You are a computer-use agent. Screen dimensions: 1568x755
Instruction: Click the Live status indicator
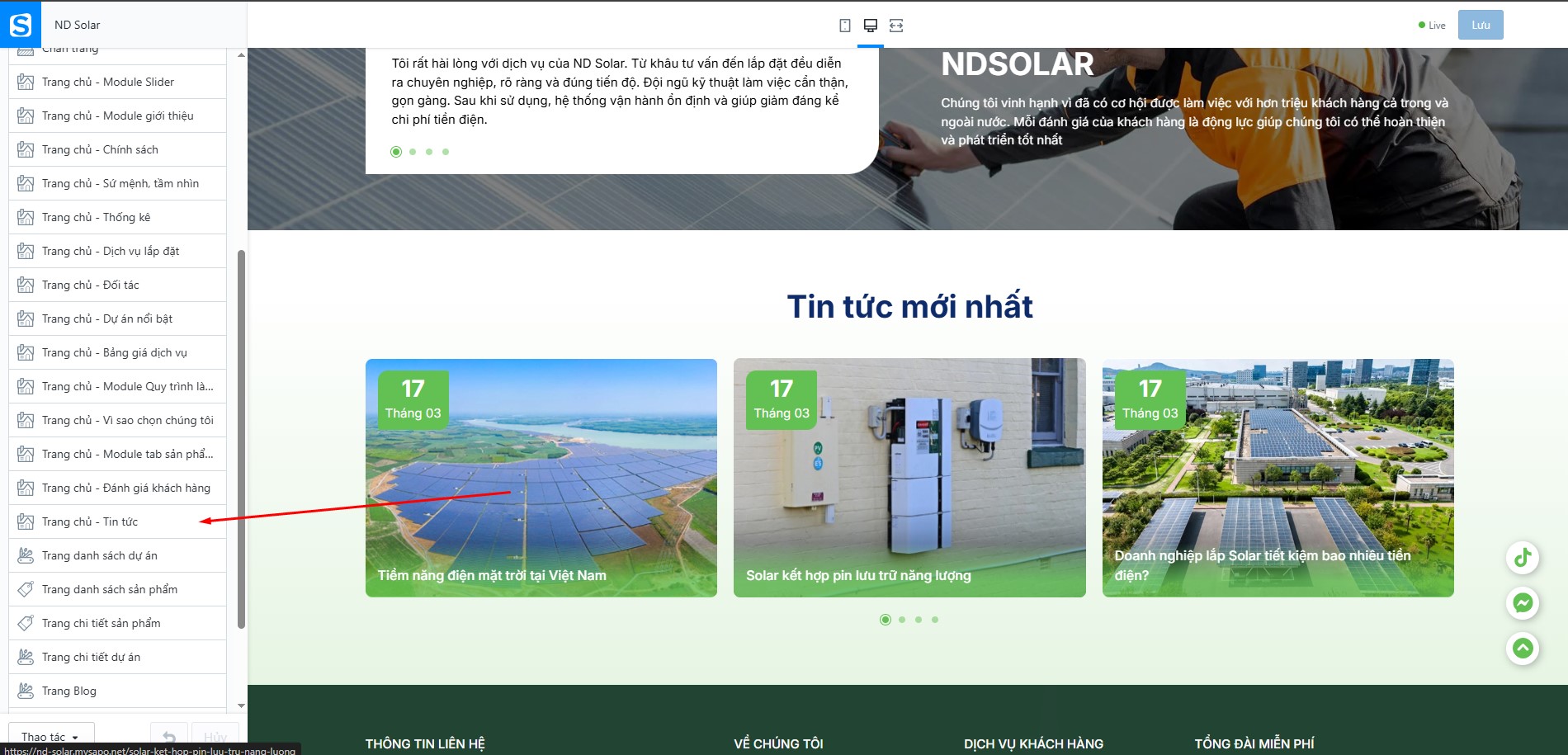pos(1432,26)
